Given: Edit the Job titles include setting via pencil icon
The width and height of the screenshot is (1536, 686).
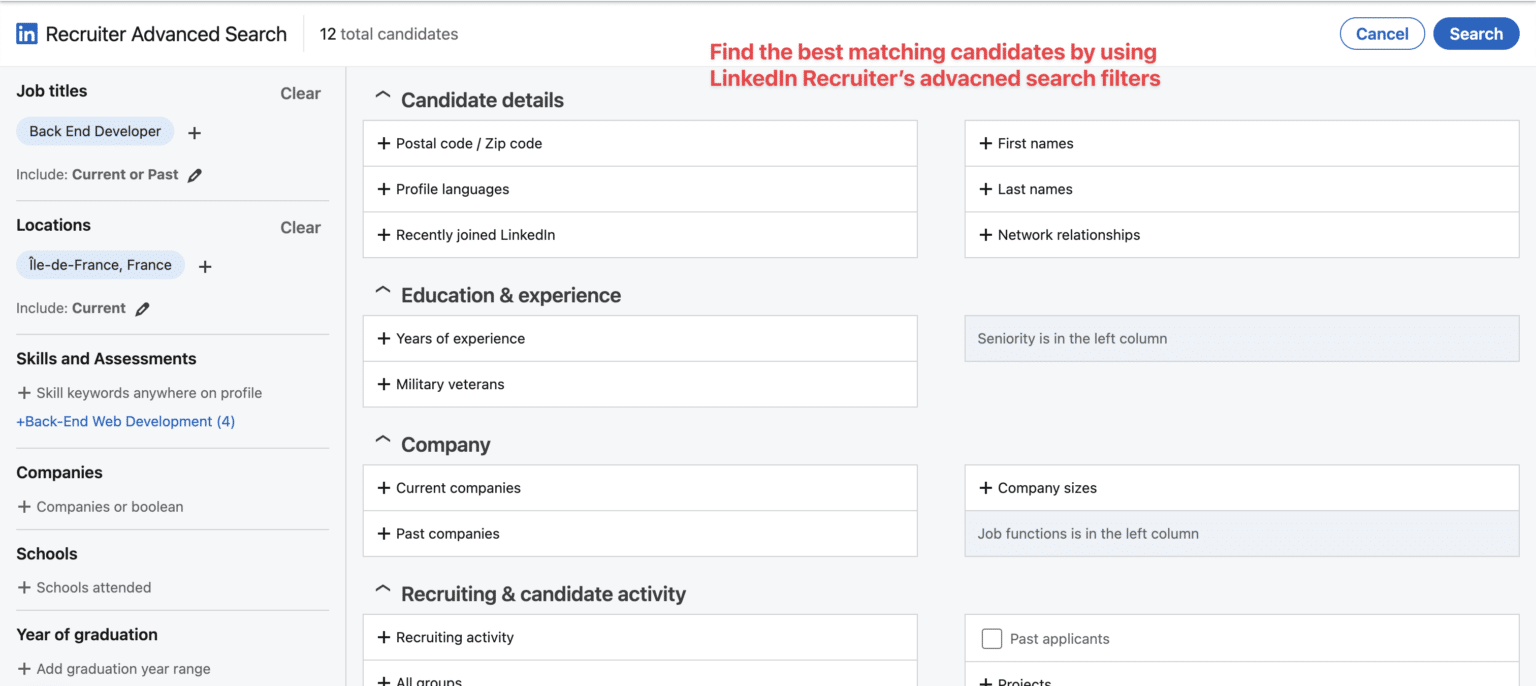Looking at the screenshot, I should 195,174.
